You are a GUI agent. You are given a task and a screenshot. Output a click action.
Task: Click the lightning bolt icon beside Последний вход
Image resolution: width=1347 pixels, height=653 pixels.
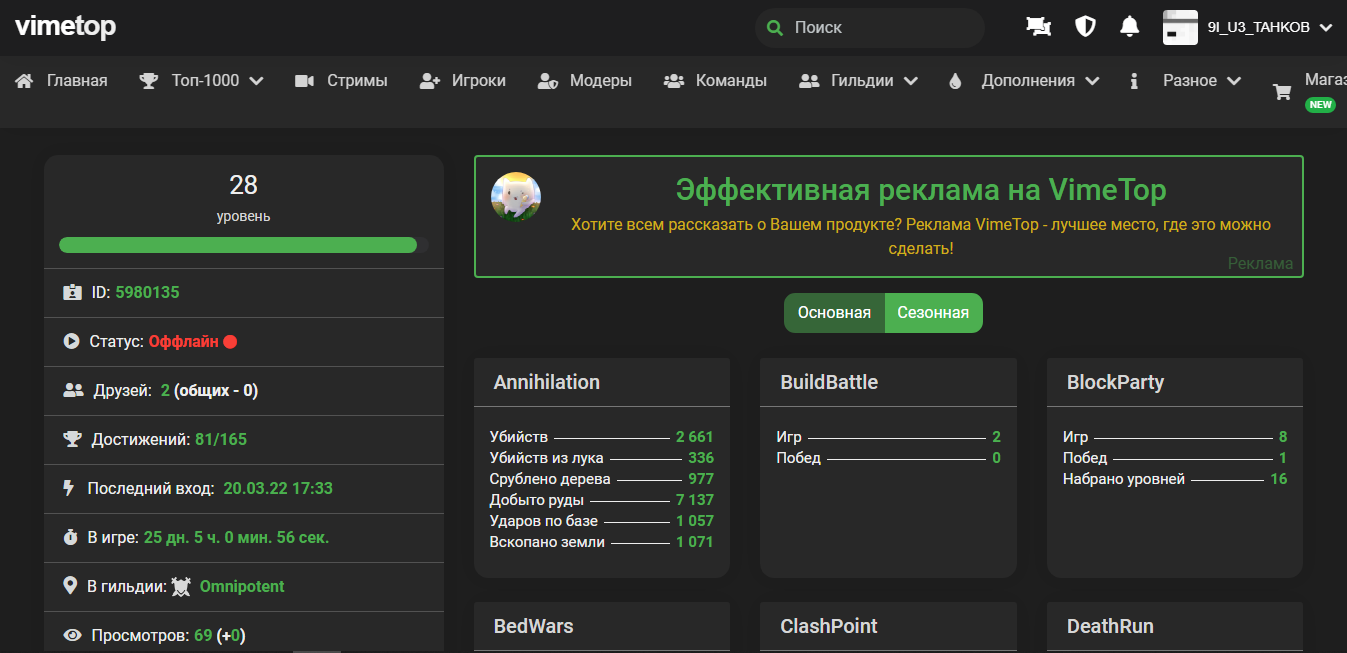click(69, 488)
